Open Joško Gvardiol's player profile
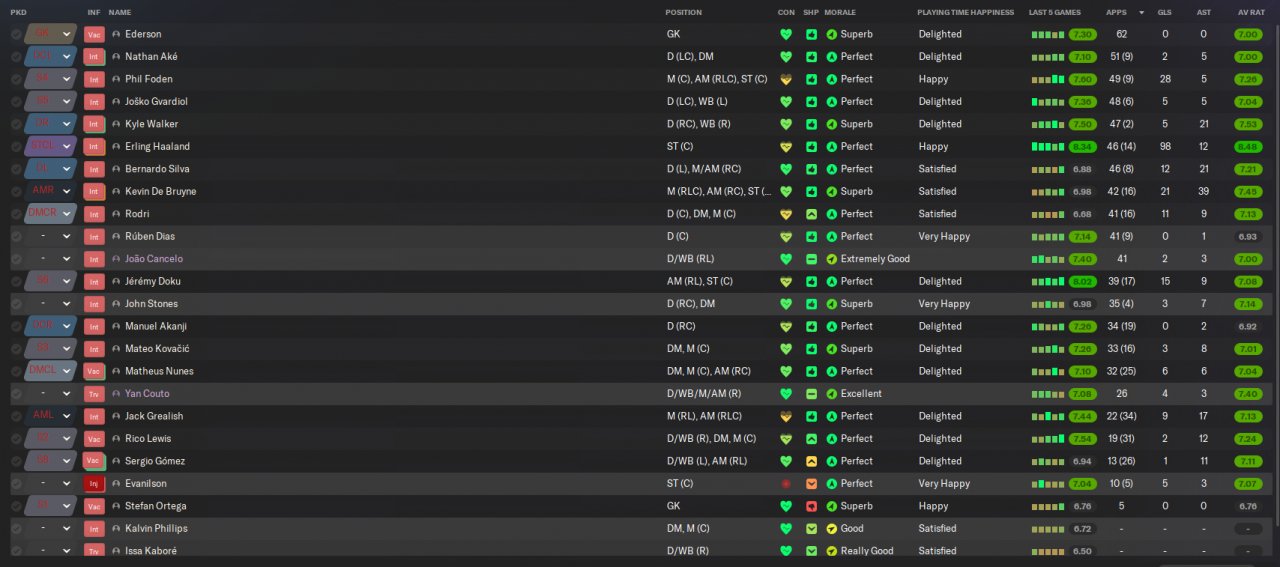 [156, 102]
